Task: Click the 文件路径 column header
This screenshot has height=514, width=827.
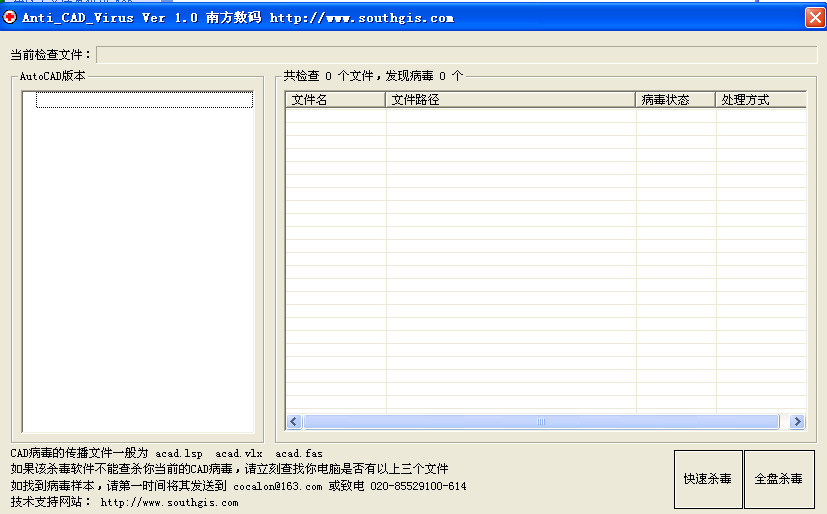Action: pyautogui.click(x=510, y=100)
